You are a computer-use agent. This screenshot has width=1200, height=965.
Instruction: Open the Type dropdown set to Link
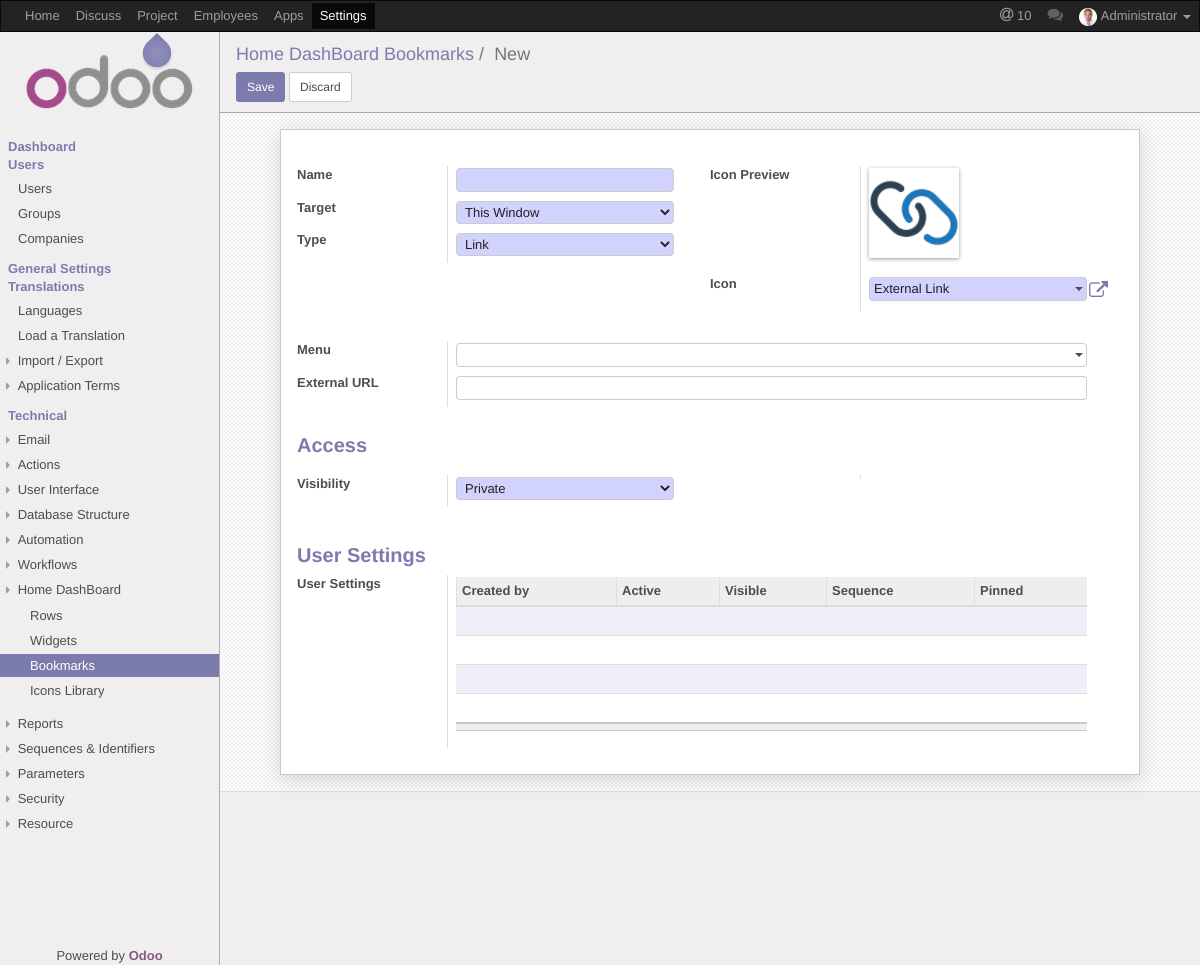[564, 244]
